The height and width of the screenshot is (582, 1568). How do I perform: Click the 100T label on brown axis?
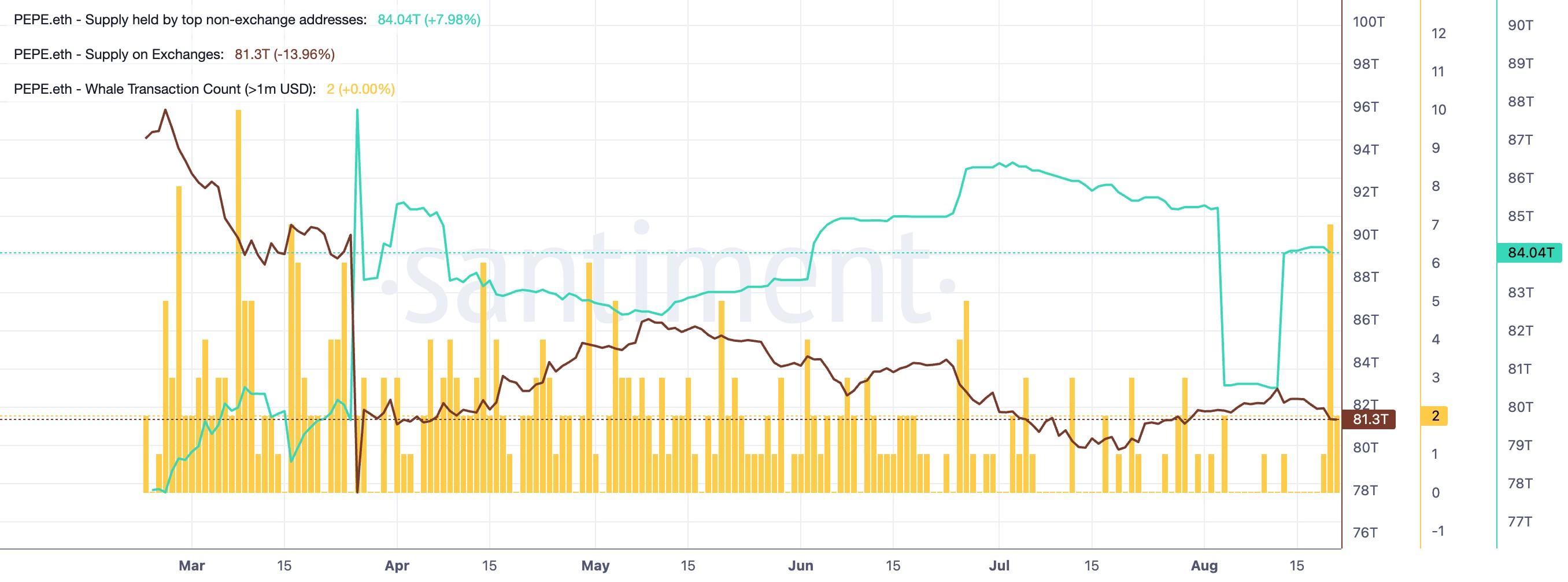(x=1369, y=22)
